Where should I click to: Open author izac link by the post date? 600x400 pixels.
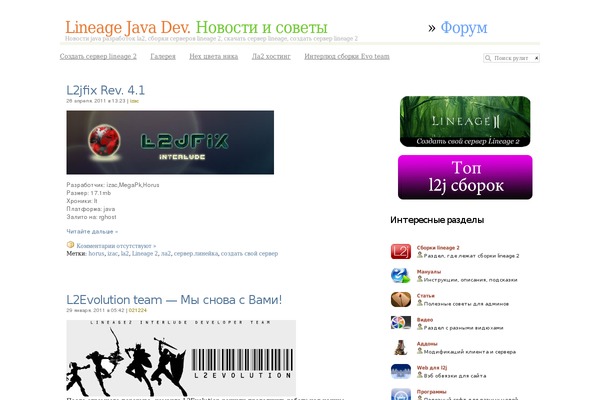[x=134, y=101]
